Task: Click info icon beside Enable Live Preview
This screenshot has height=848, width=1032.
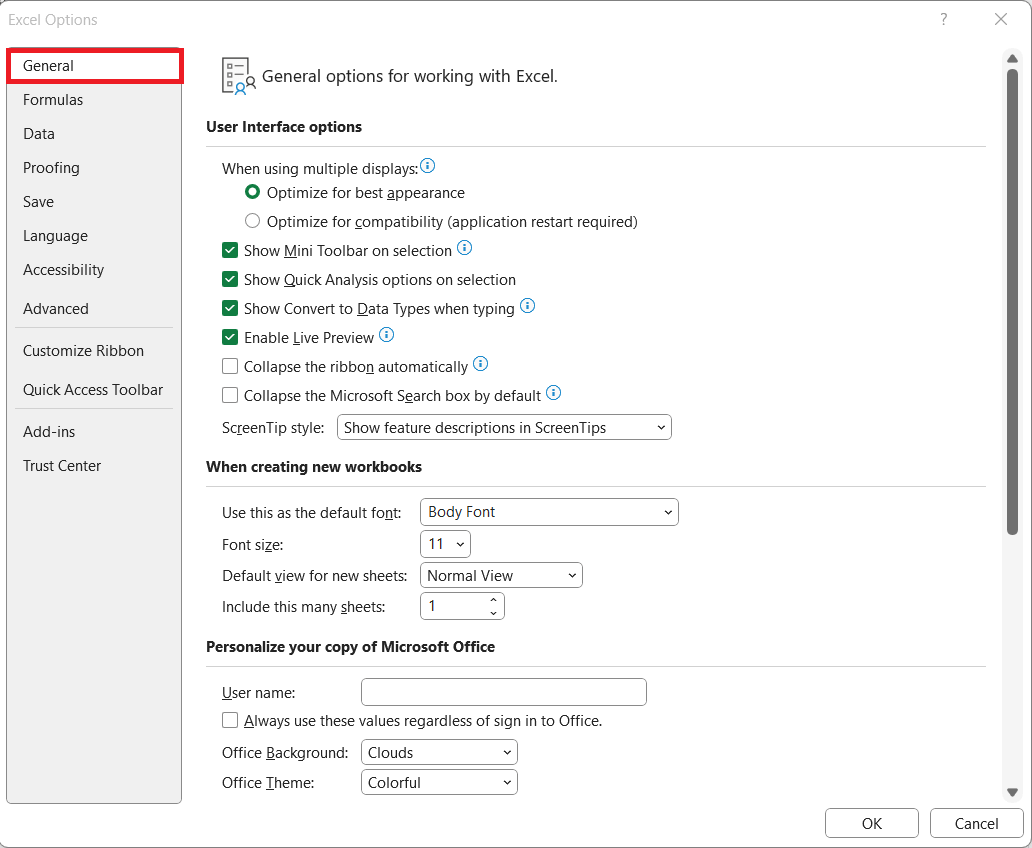Action: 387,334
